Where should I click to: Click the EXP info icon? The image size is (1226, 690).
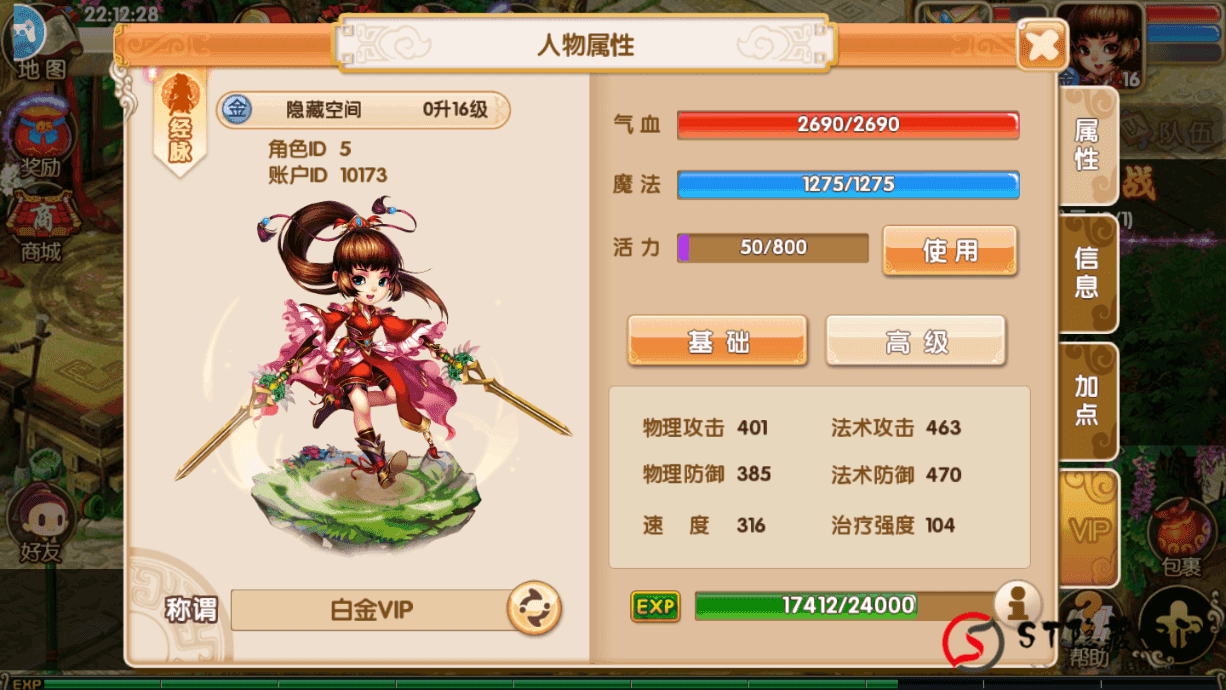(x=1018, y=605)
